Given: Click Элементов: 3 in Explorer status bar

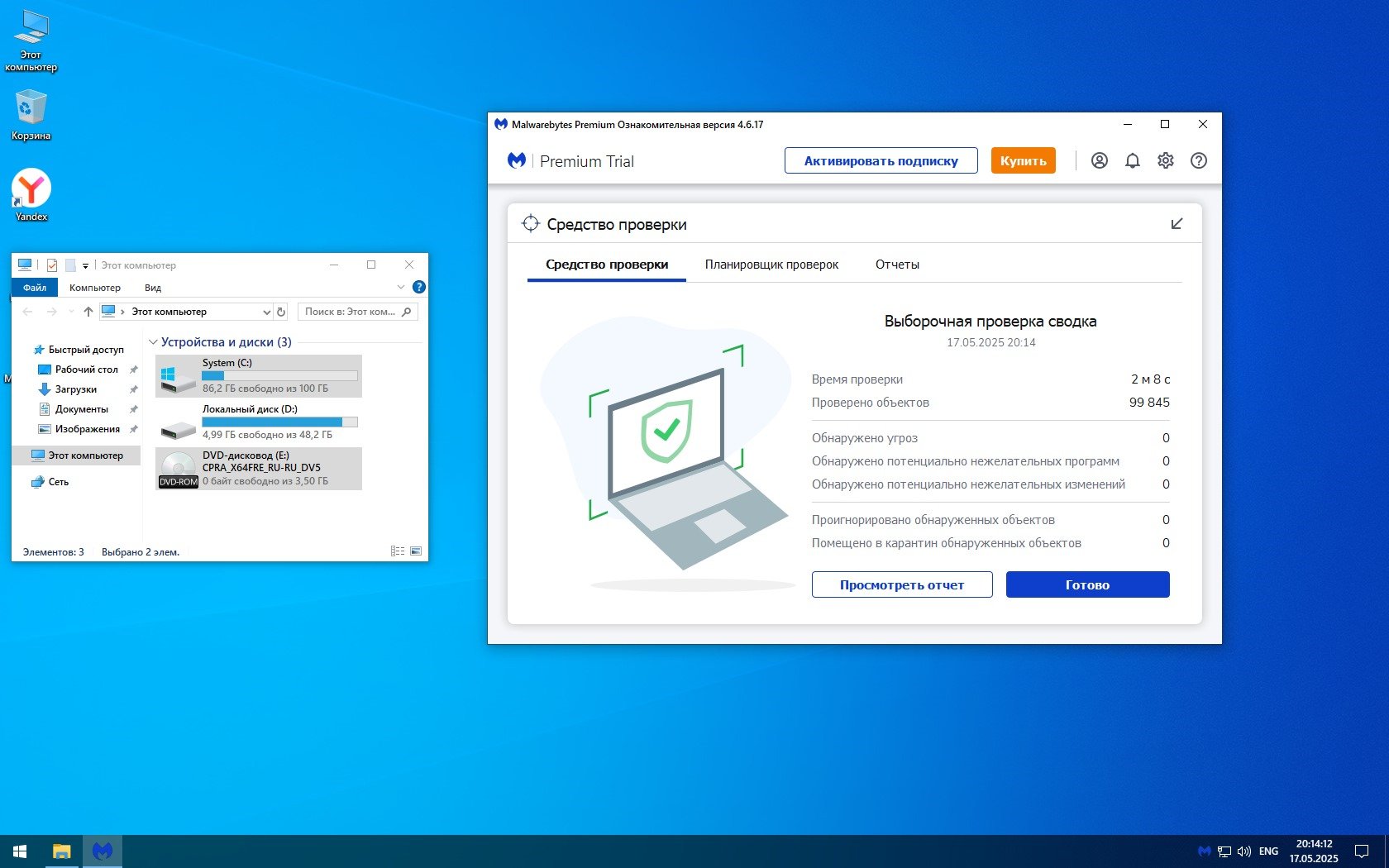Looking at the screenshot, I should [54, 552].
